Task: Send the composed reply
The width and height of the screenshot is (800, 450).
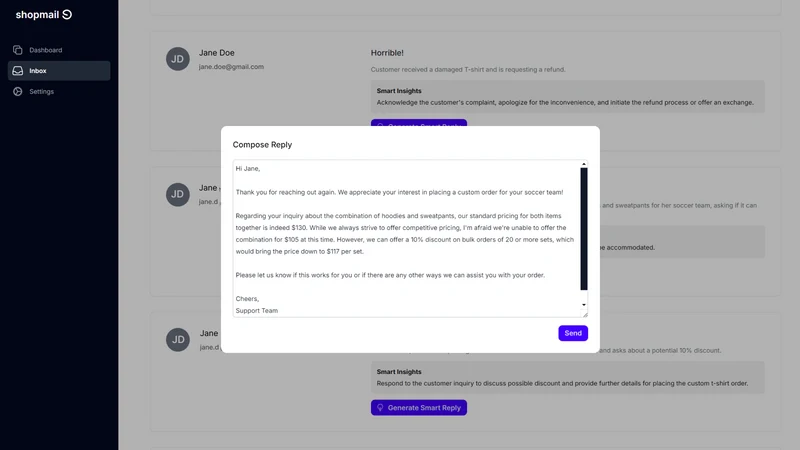Action: coord(572,333)
